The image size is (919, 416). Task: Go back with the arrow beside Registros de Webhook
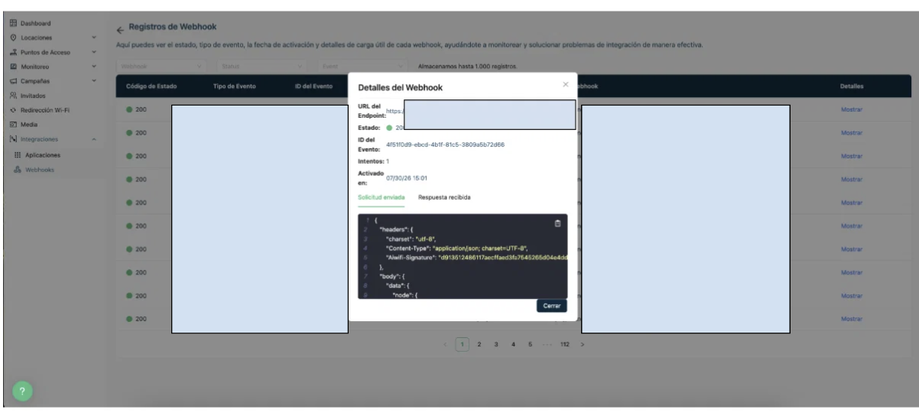pyautogui.click(x=120, y=30)
